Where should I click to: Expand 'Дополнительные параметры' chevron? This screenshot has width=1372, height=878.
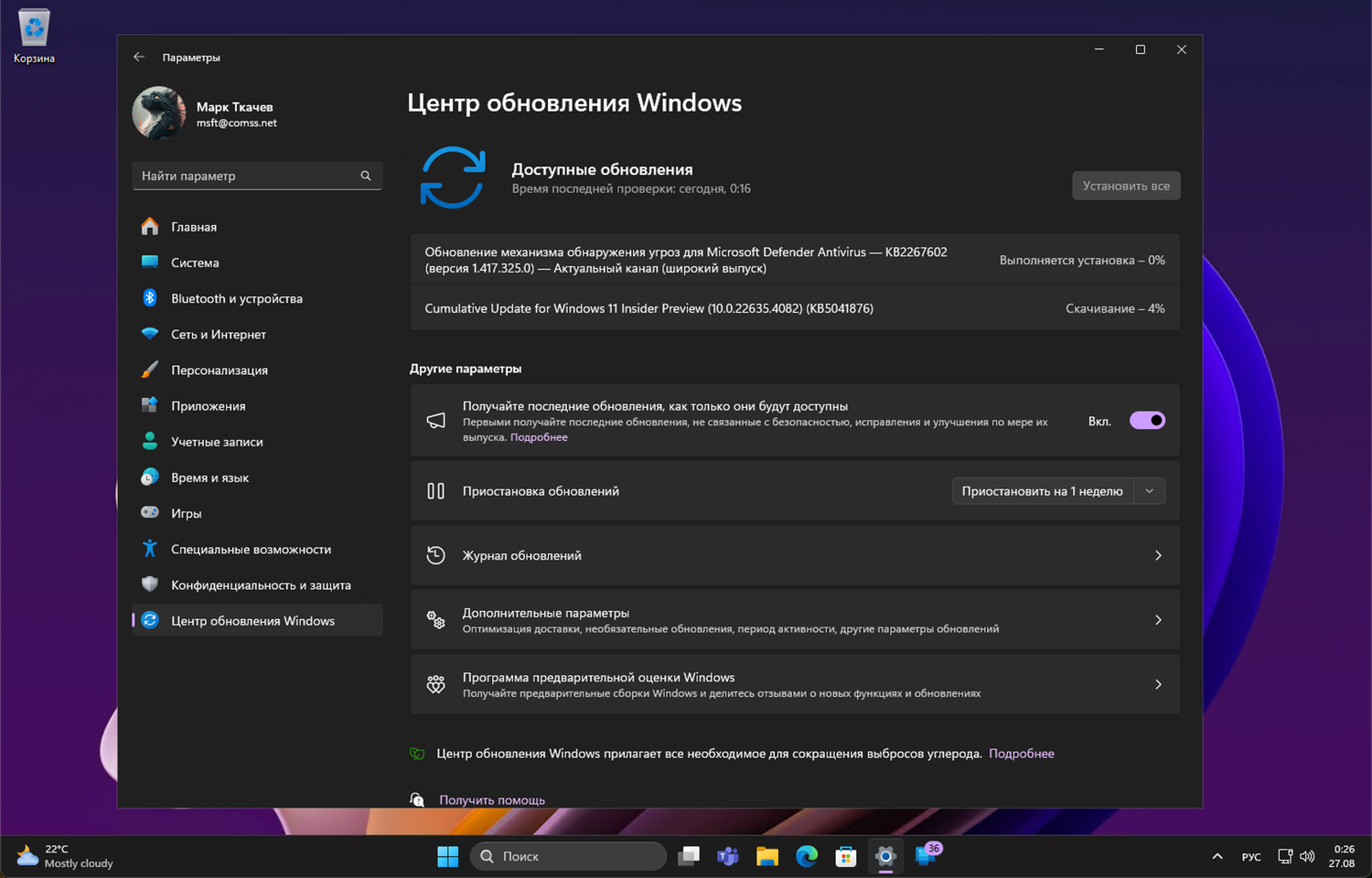[1158, 620]
